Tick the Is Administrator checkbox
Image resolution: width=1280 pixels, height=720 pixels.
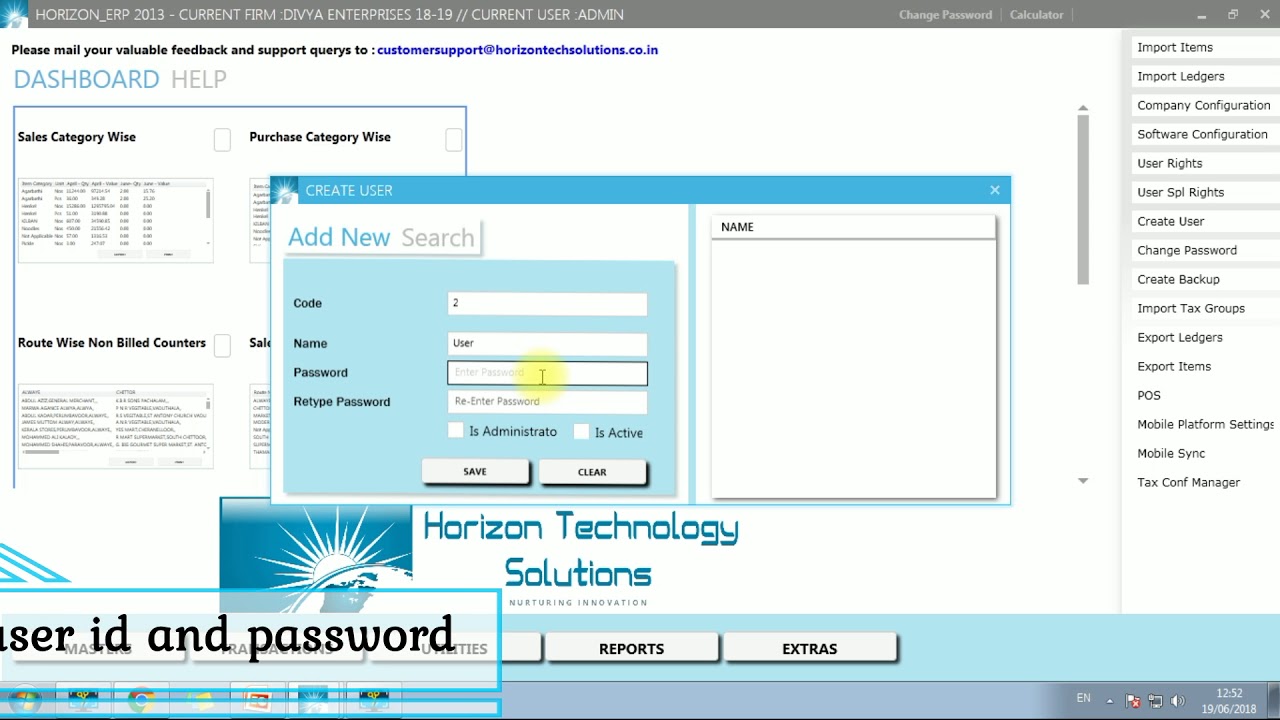456,430
